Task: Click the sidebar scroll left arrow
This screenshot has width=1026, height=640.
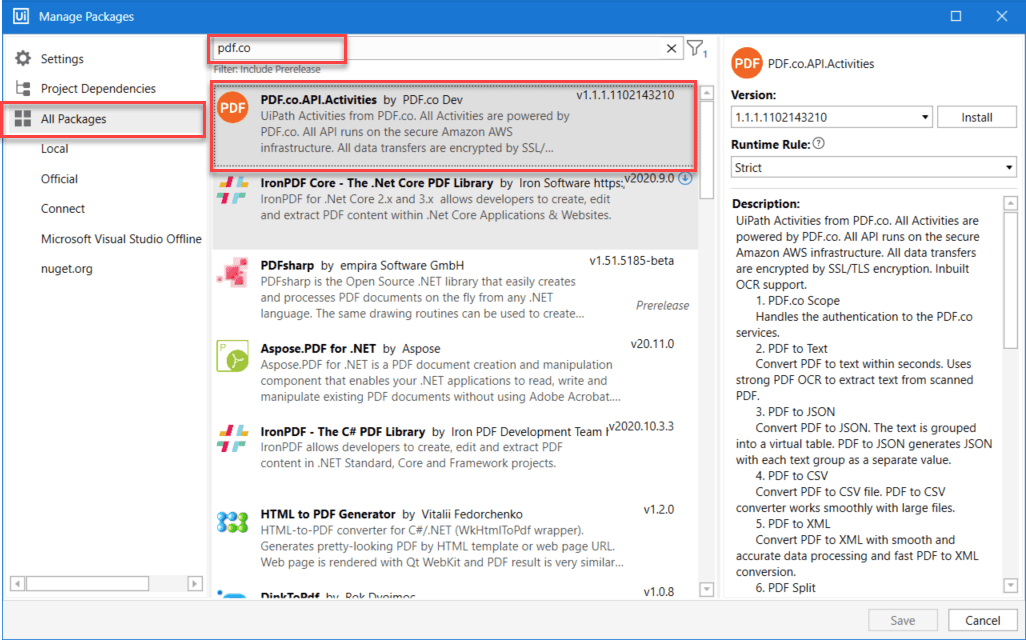Action: [18, 583]
